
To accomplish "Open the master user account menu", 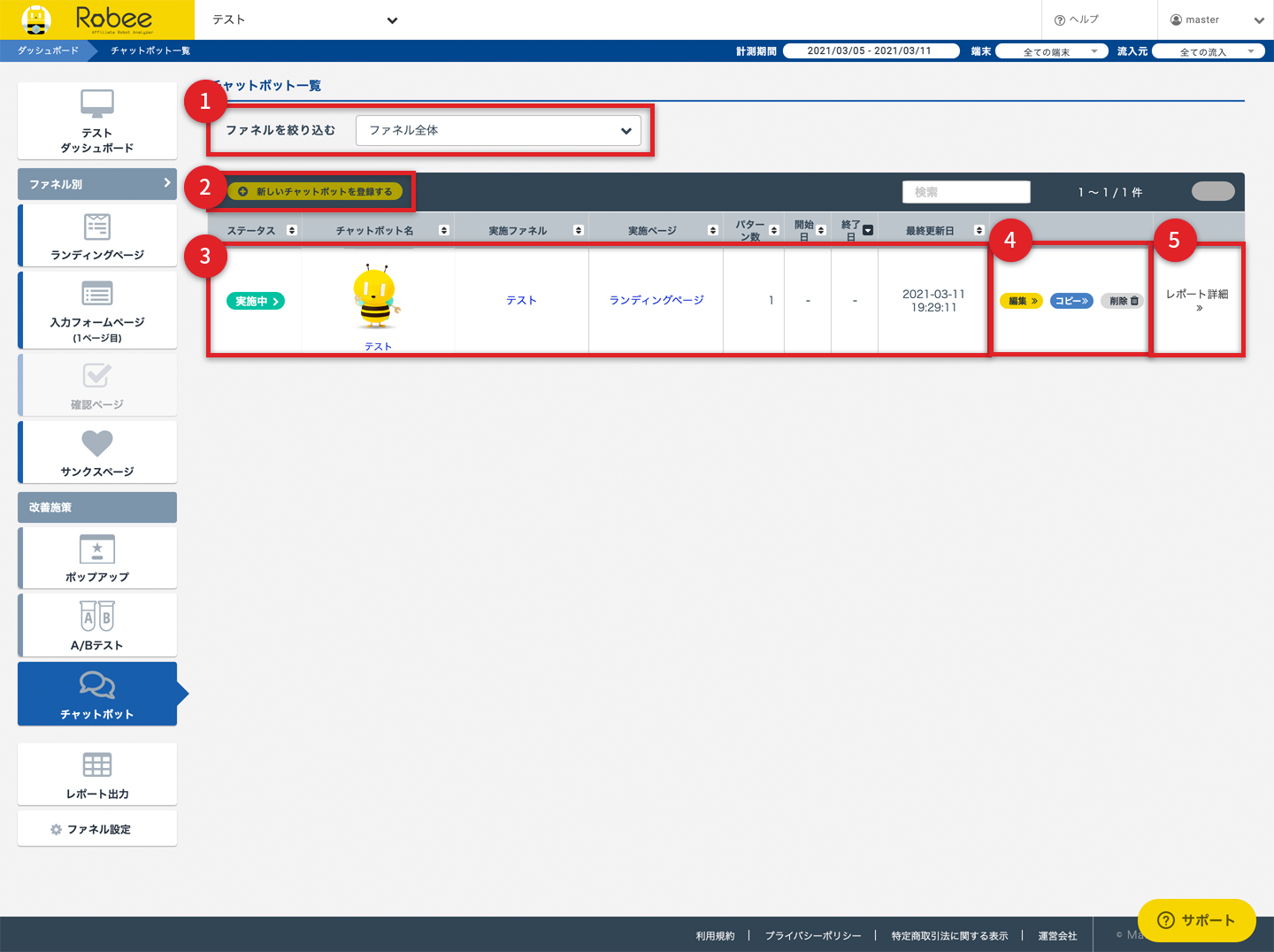I will (1215, 19).
